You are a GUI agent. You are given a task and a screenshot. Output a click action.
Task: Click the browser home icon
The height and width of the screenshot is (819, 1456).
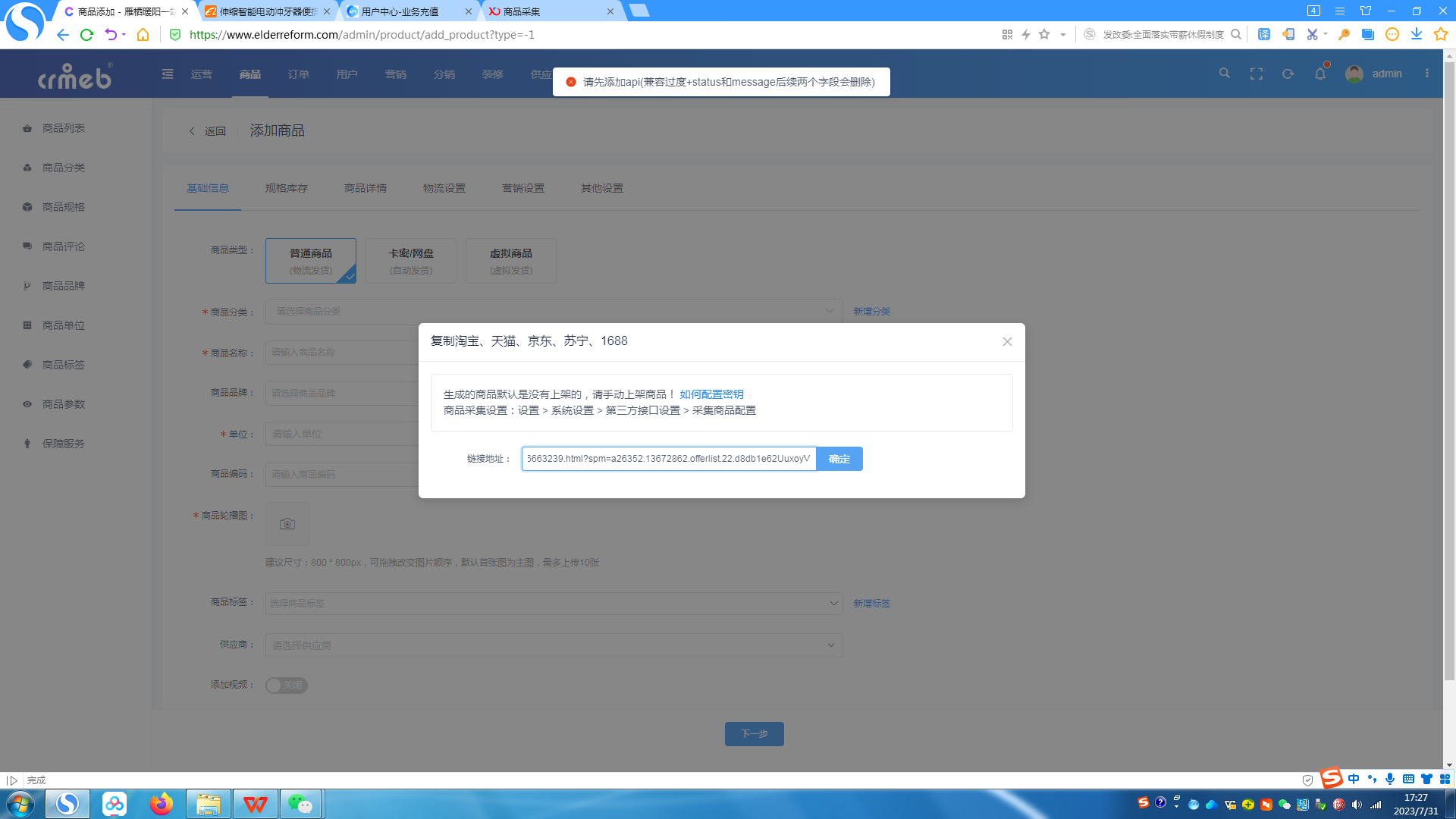(x=143, y=35)
